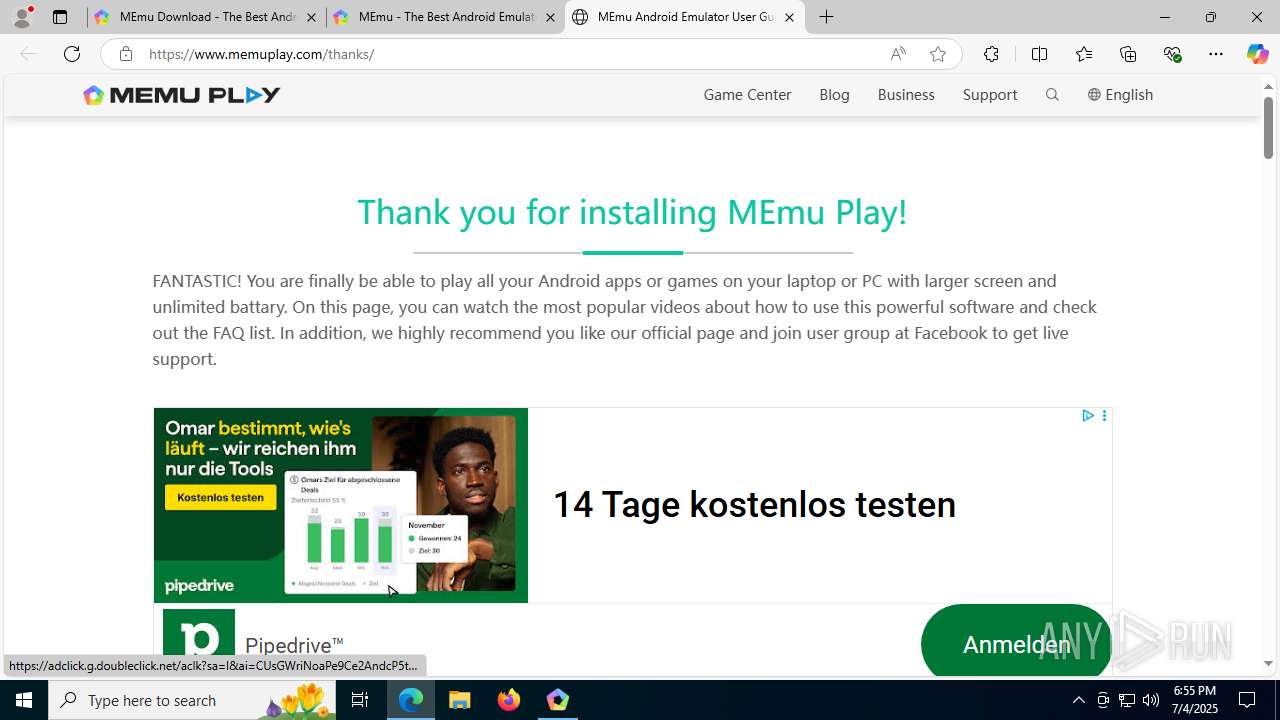Click the page vertical scrollbar thumb

[x=1268, y=128]
